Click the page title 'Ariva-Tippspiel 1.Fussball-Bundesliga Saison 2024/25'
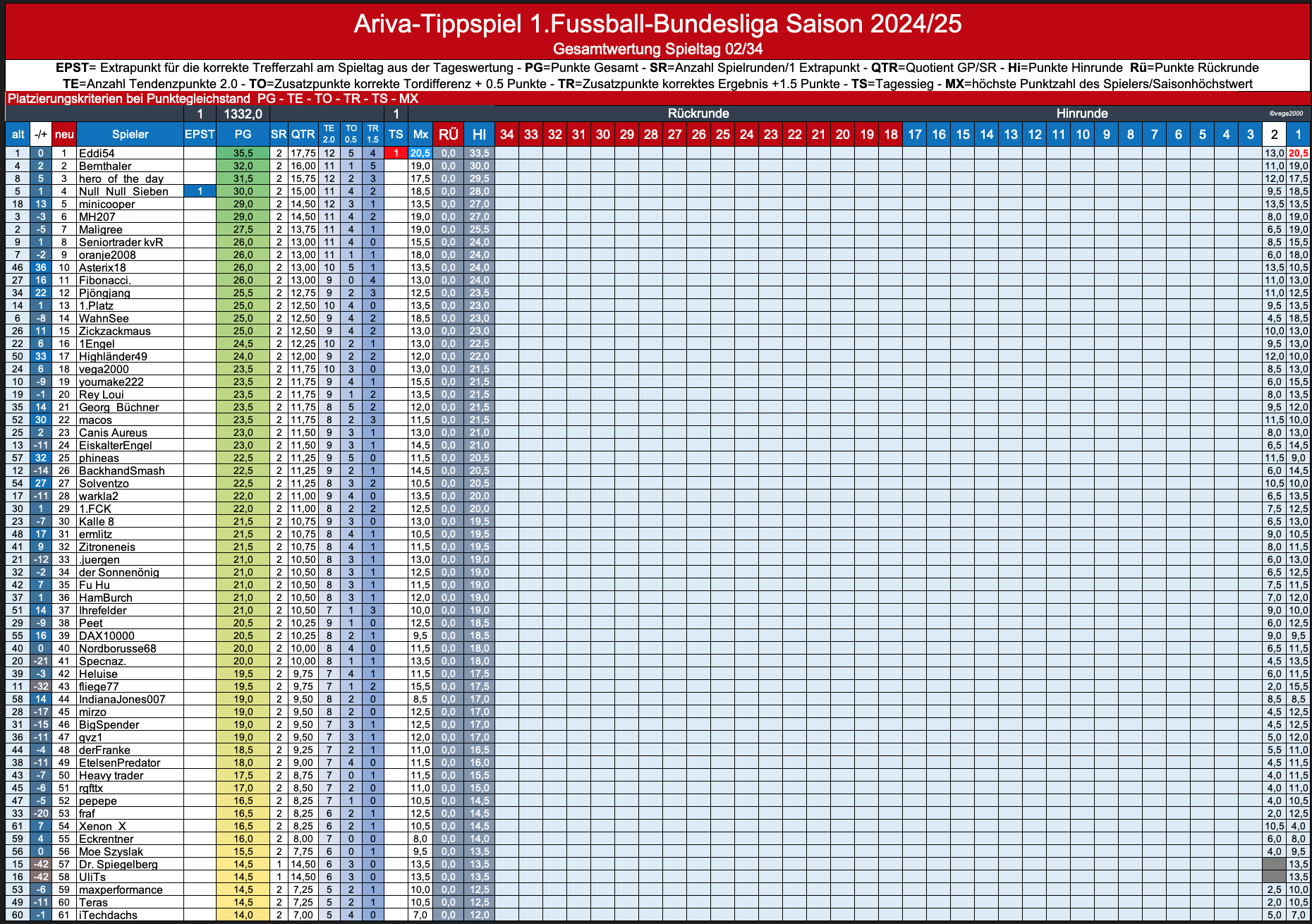This screenshot has width=1312, height=924. [657, 24]
